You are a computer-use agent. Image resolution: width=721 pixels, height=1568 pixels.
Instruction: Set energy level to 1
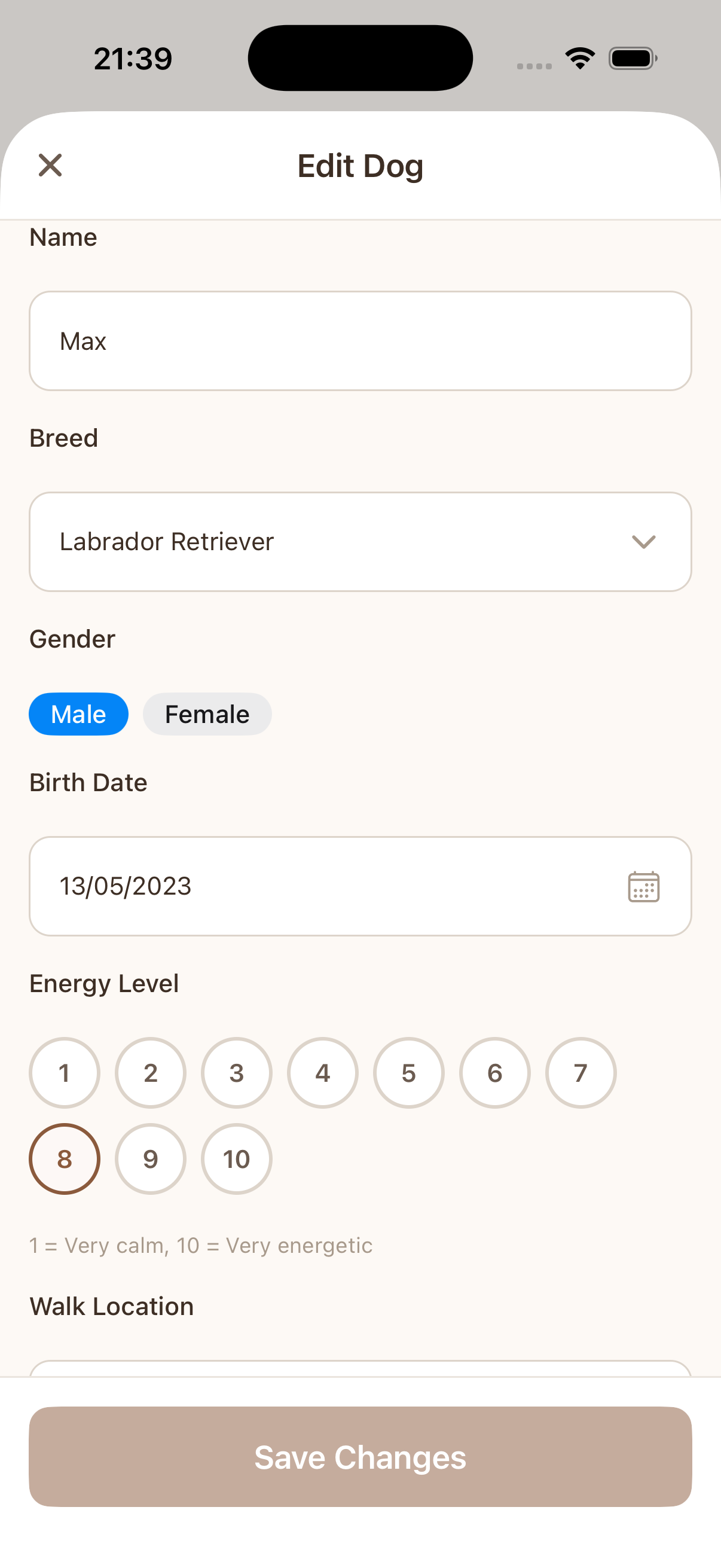[65, 1072]
